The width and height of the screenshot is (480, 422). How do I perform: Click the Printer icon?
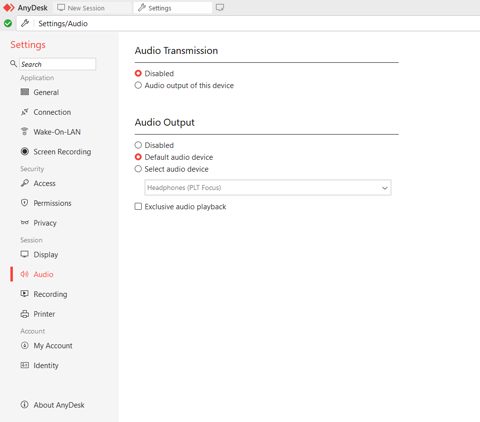[25, 314]
